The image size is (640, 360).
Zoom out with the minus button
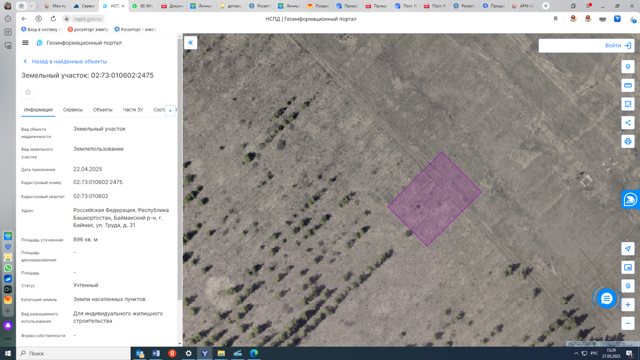tap(628, 323)
